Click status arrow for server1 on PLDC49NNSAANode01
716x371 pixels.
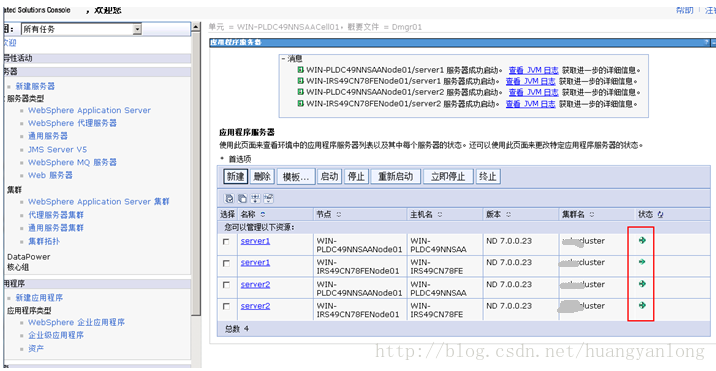(642, 240)
